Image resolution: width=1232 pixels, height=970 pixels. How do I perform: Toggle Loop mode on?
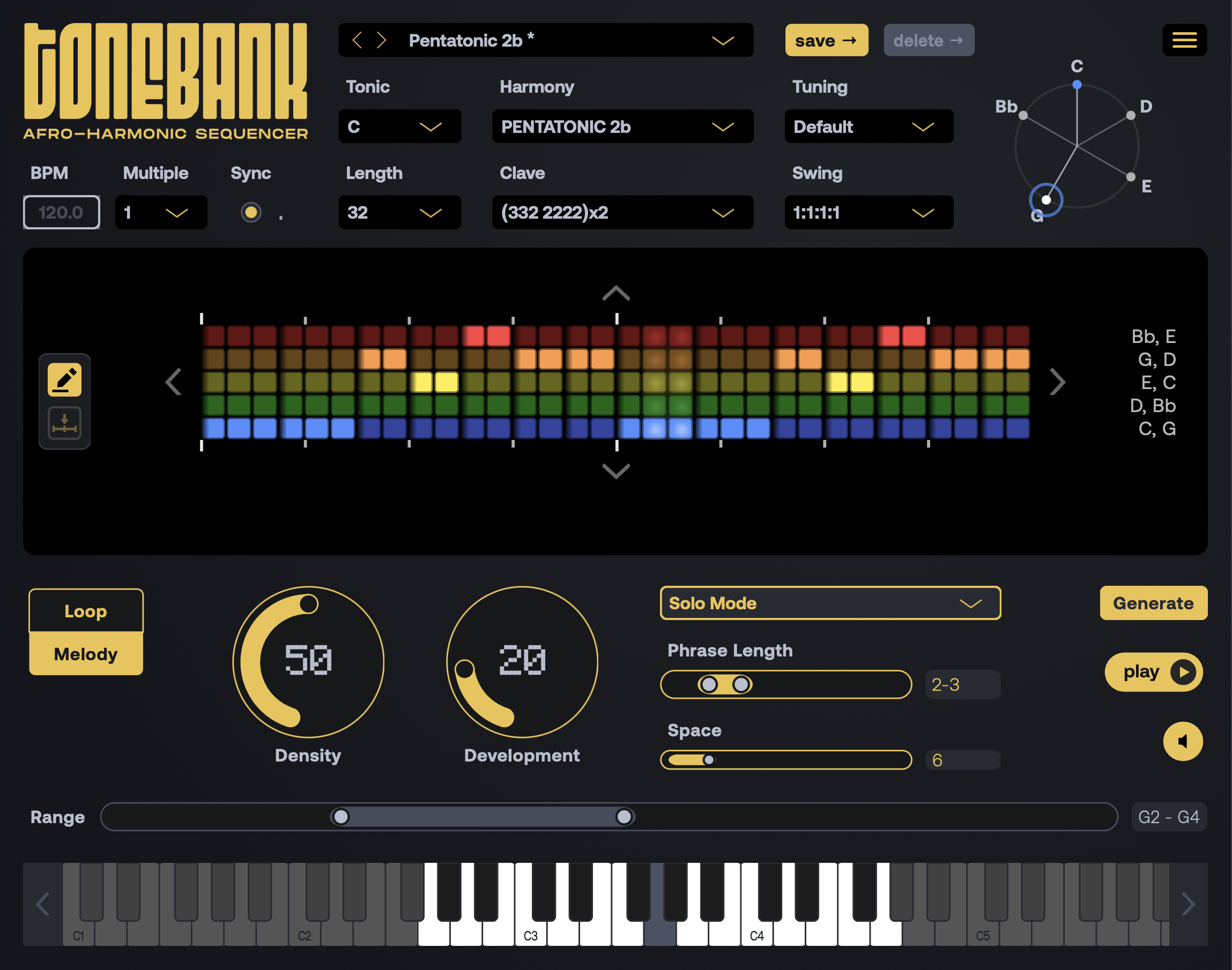click(86, 610)
